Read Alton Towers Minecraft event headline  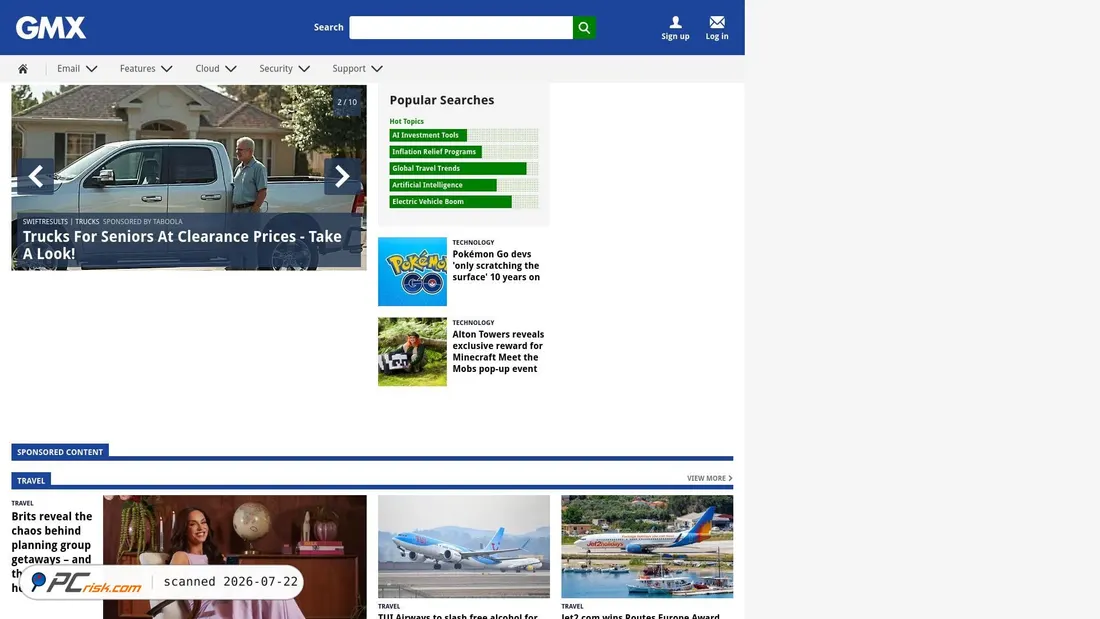[x=498, y=352]
